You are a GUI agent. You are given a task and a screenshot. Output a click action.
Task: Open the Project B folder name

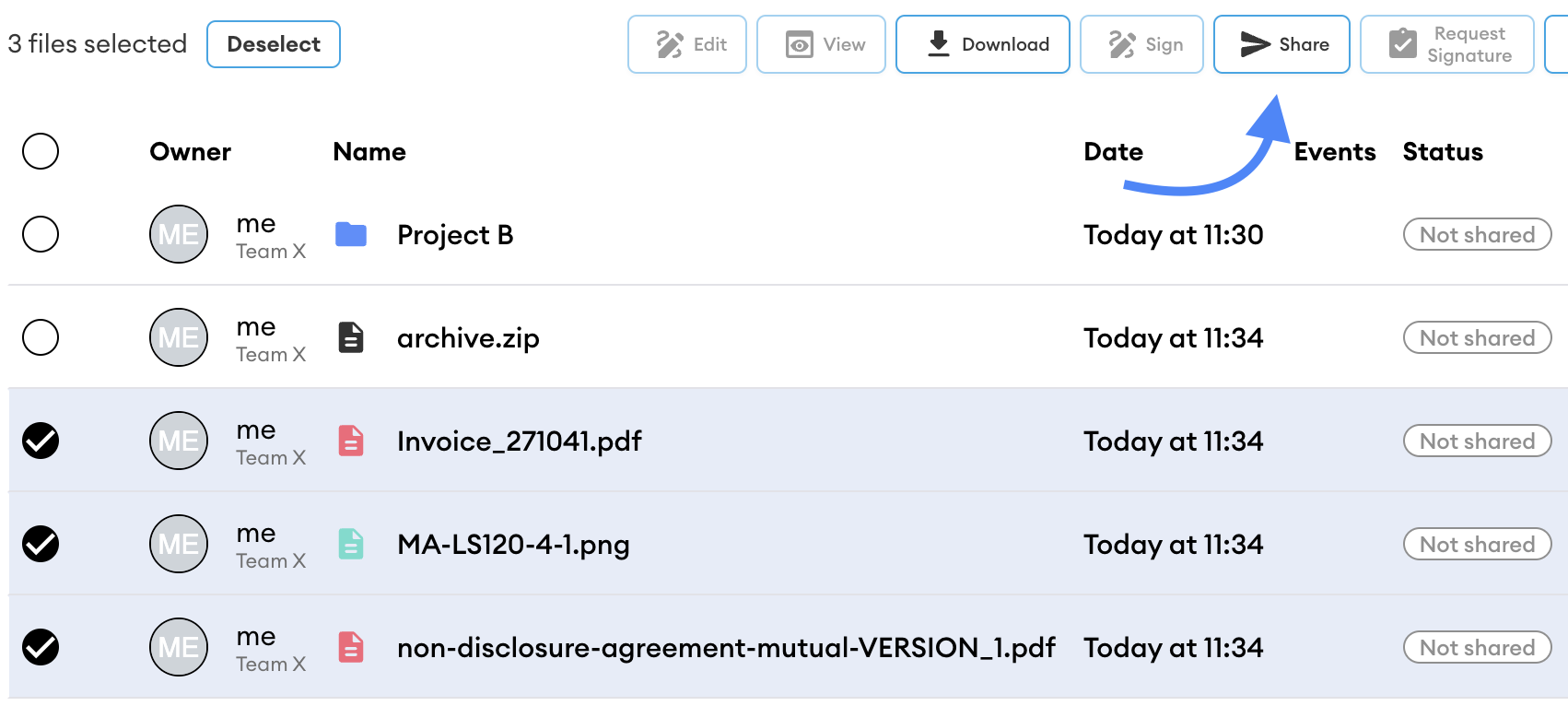click(455, 235)
